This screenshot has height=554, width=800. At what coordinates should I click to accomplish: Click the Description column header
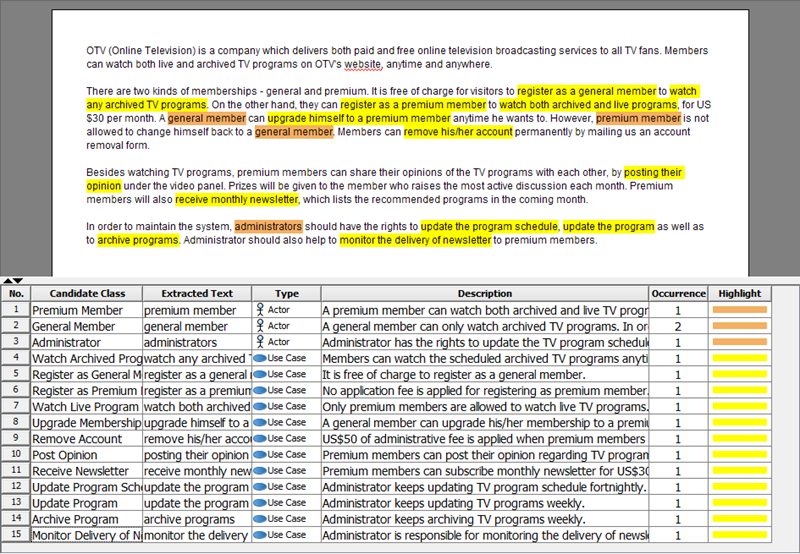point(485,293)
